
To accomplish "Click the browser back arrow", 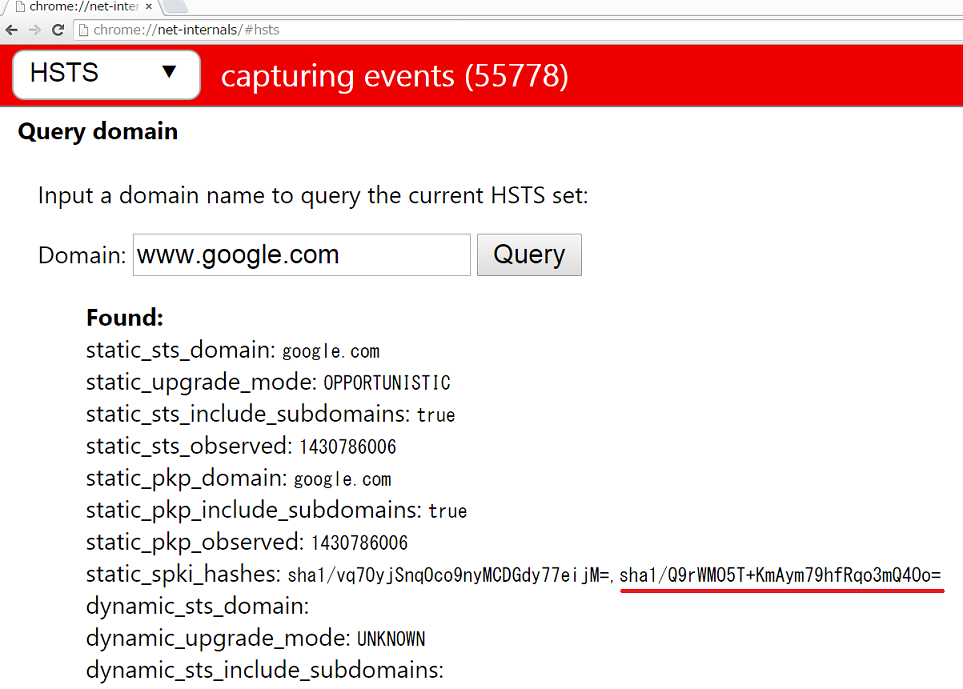I will [x=12, y=29].
